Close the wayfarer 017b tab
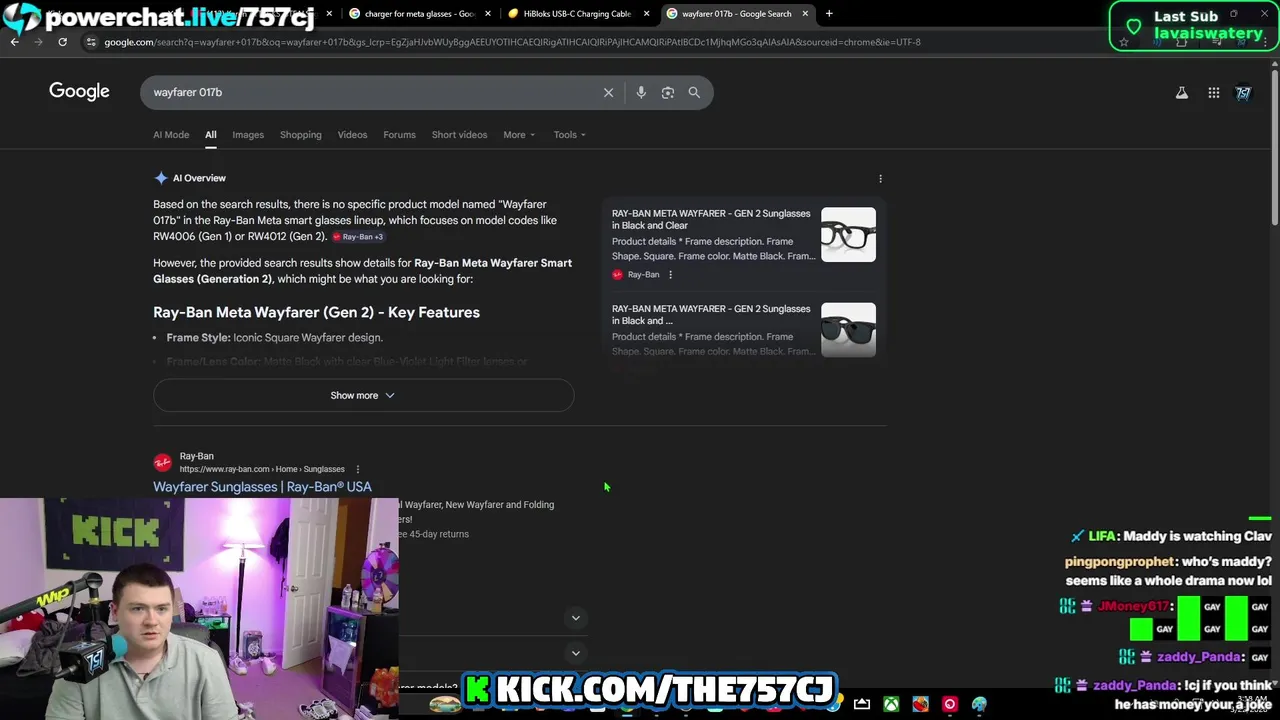 pos(805,14)
